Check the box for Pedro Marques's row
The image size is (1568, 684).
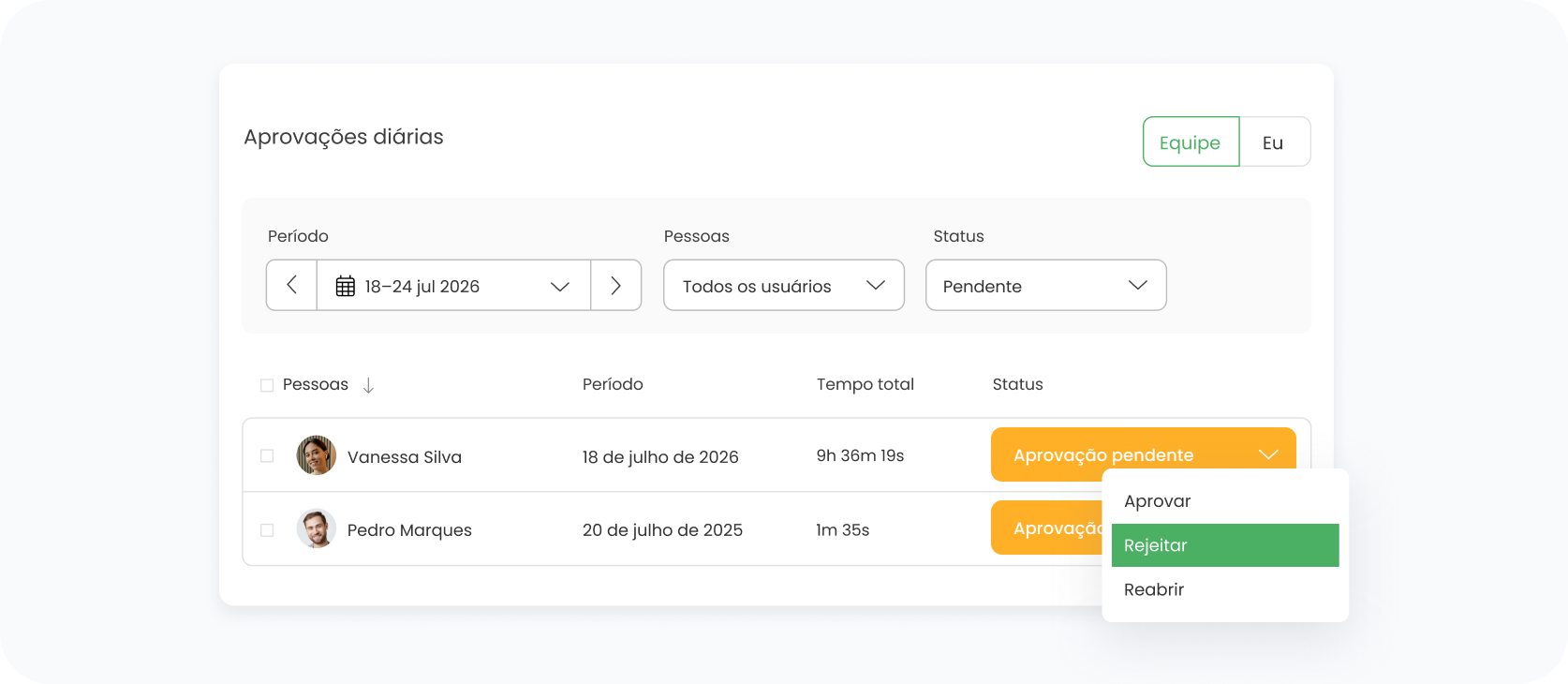(267, 530)
